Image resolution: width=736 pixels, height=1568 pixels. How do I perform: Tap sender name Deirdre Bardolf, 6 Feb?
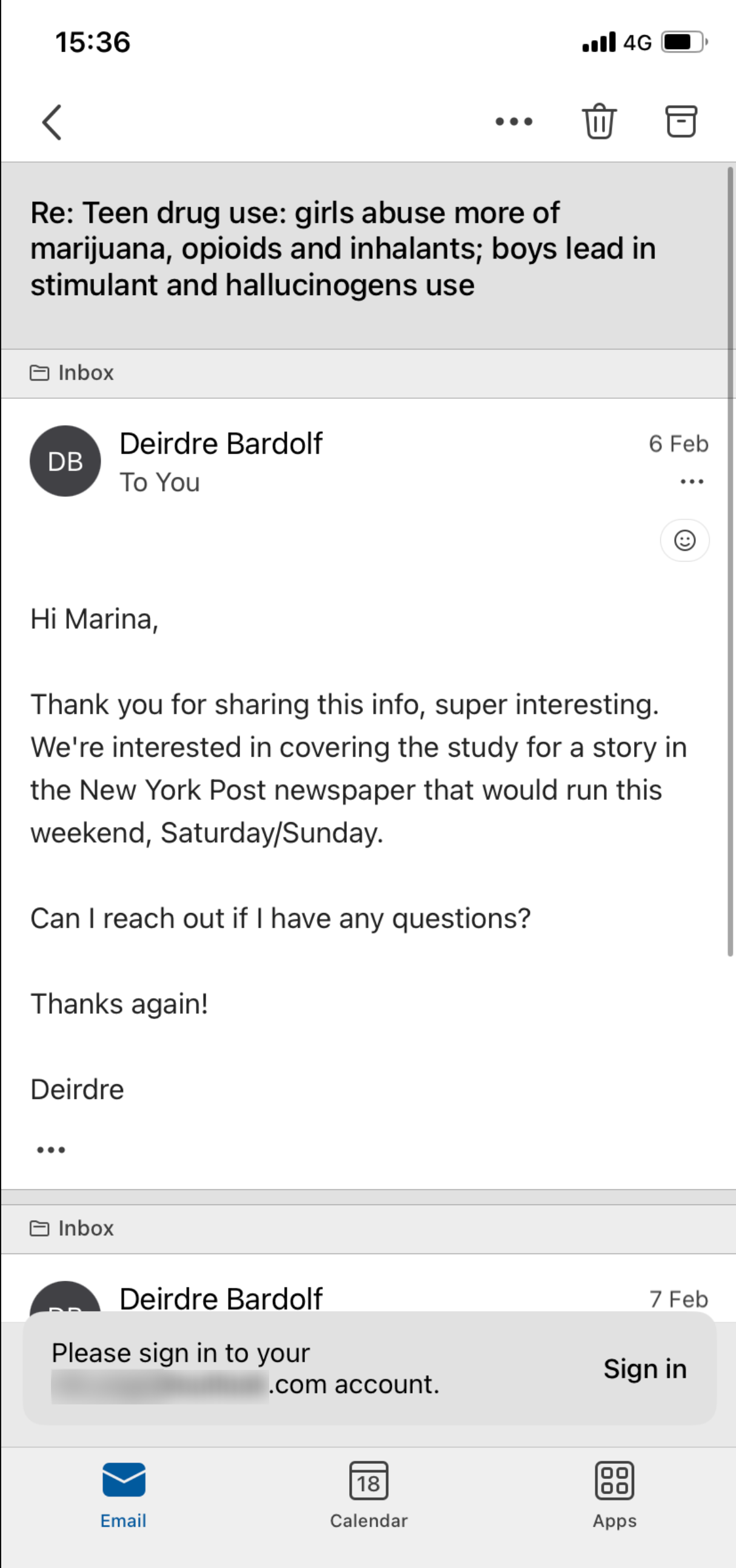point(221,443)
